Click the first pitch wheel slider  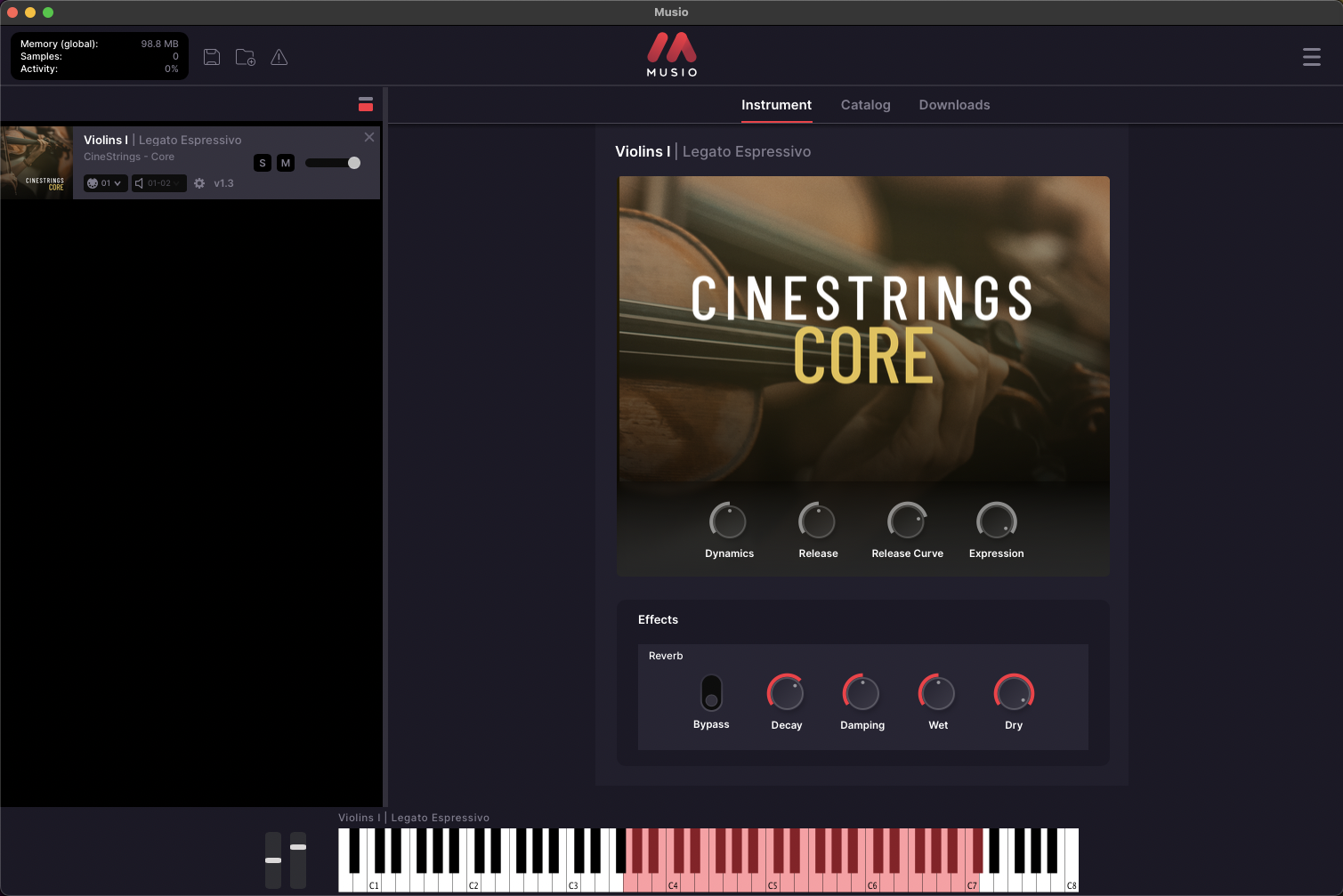273,860
